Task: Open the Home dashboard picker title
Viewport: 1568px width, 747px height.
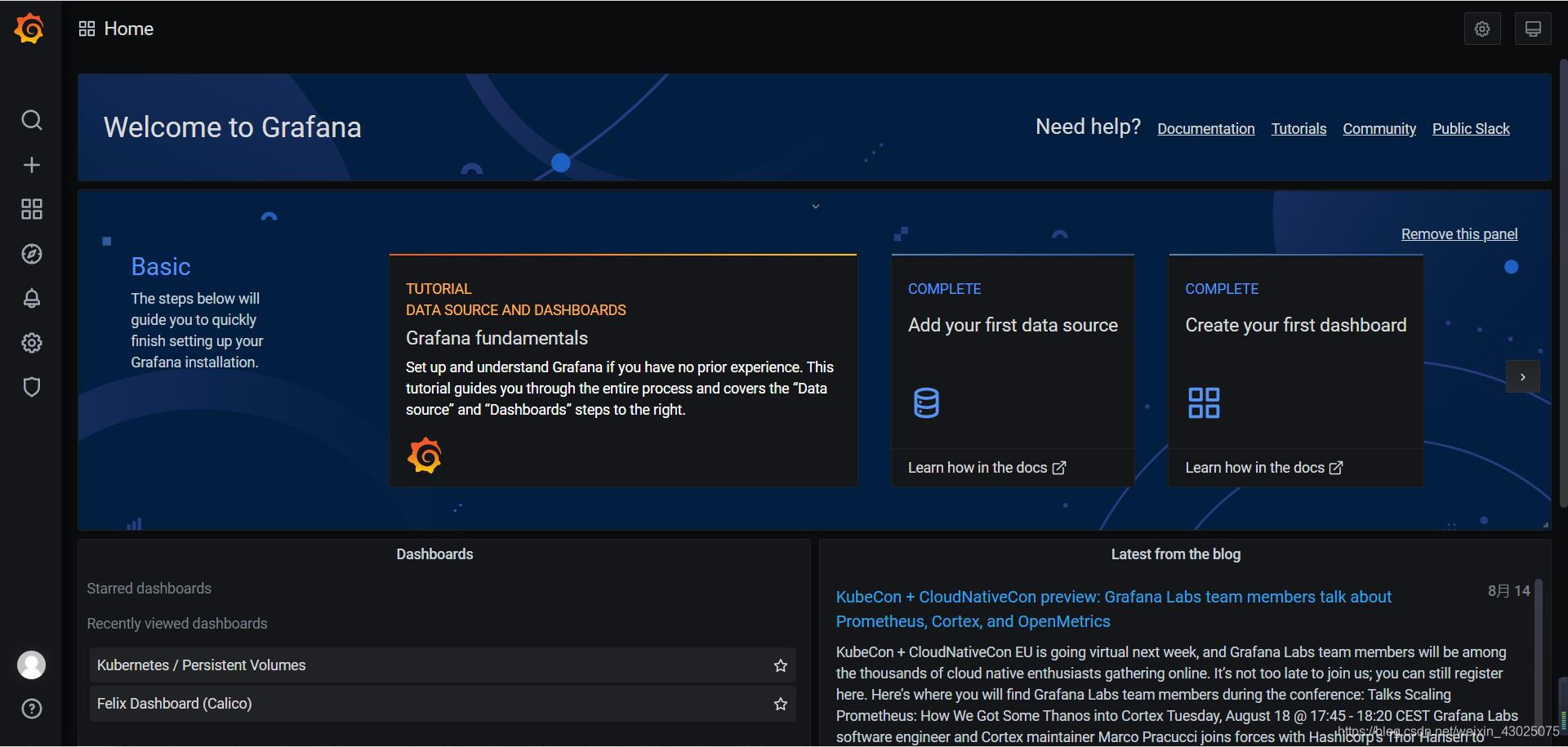Action: 129,29
